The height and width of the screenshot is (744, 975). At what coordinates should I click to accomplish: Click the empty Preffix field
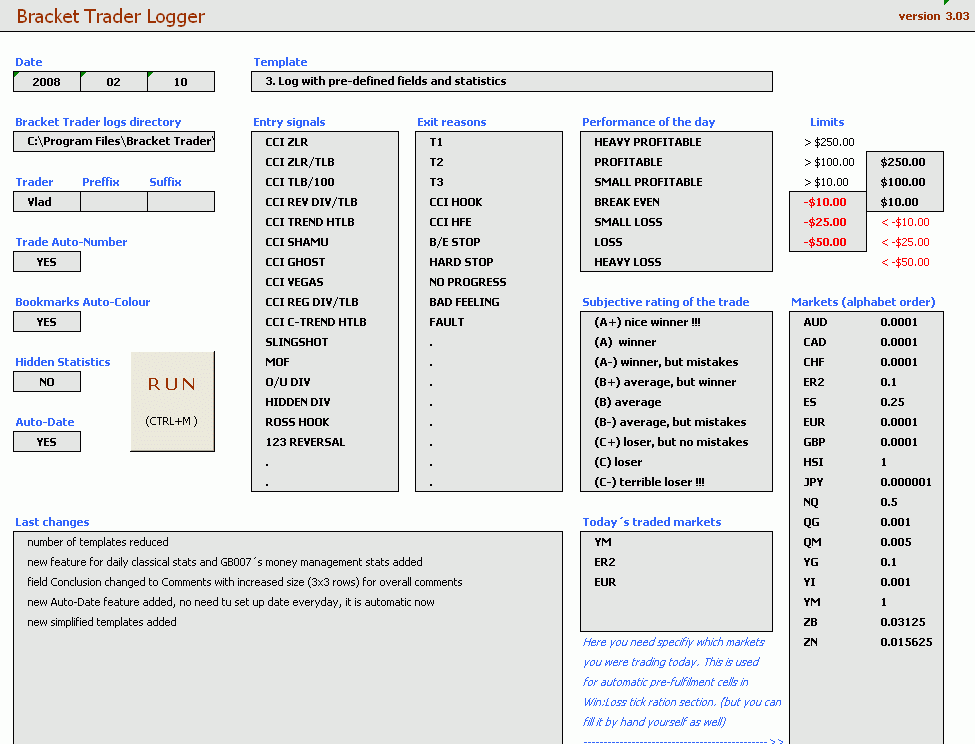(x=114, y=202)
